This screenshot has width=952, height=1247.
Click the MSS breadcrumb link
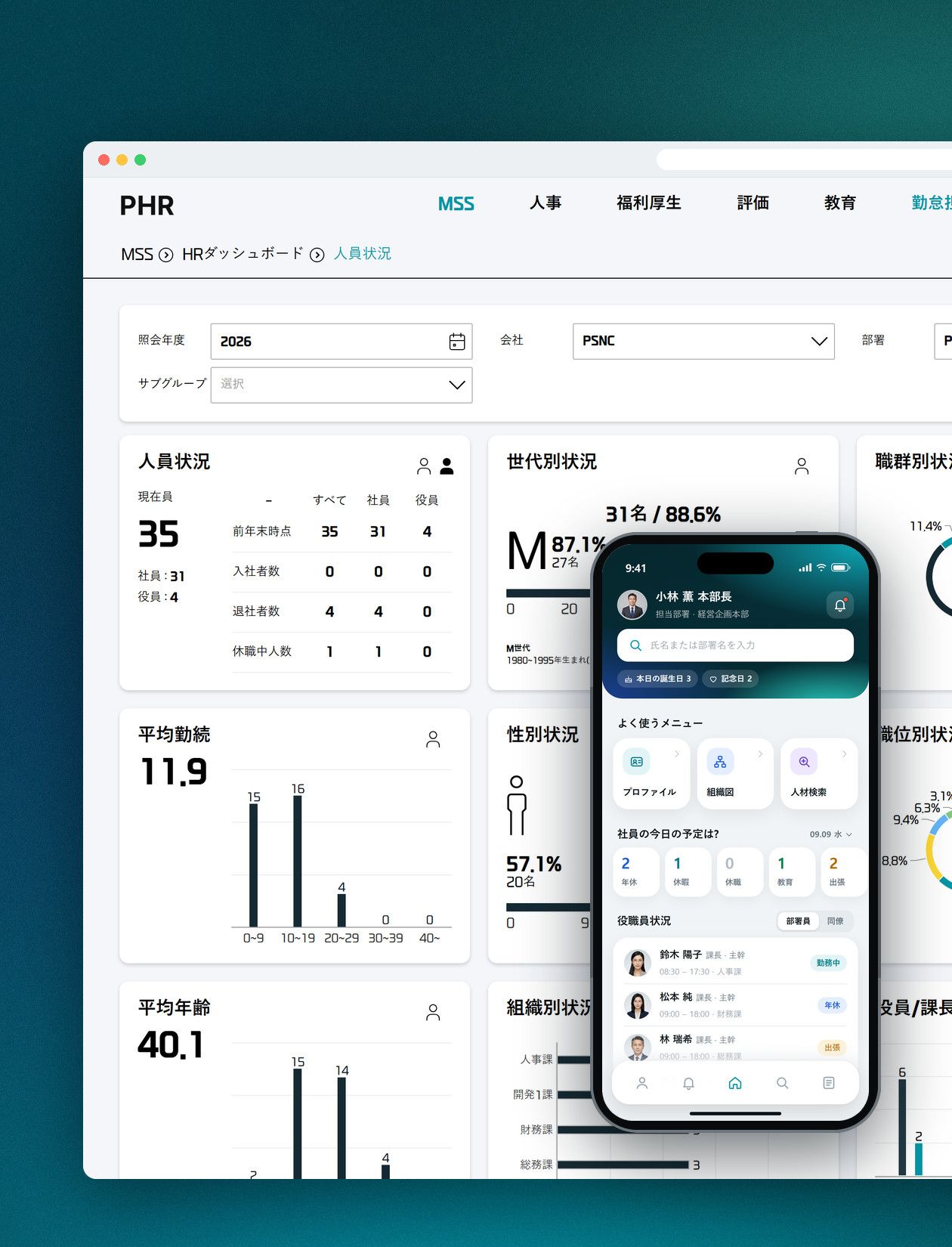(x=137, y=254)
